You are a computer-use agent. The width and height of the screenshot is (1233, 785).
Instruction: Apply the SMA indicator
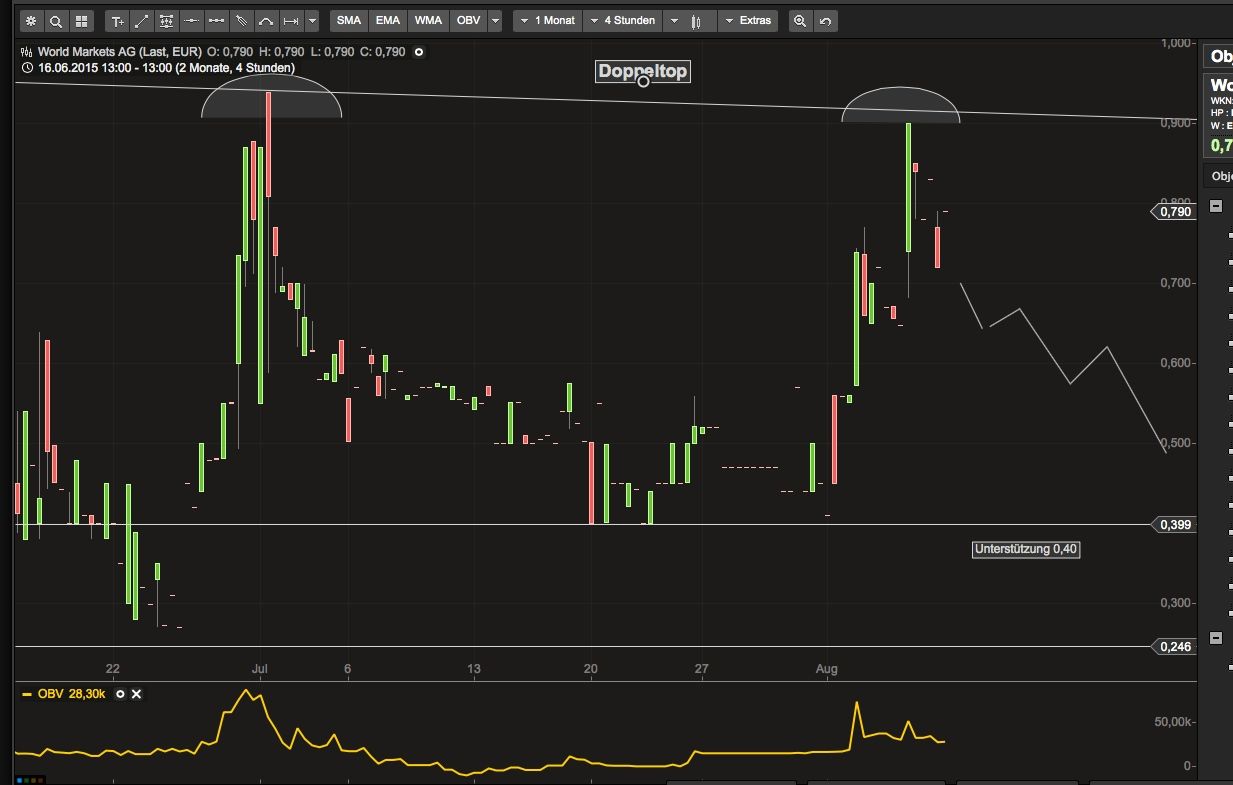pos(348,20)
